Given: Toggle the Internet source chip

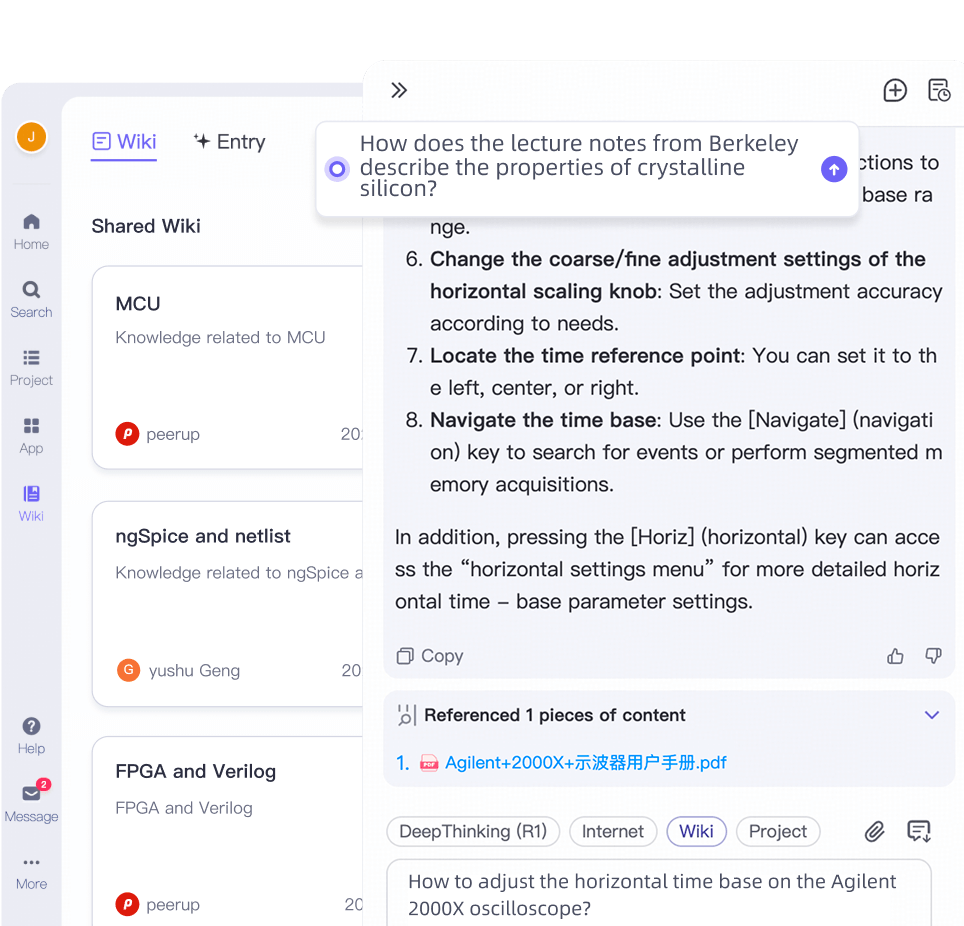Looking at the screenshot, I should coord(613,831).
